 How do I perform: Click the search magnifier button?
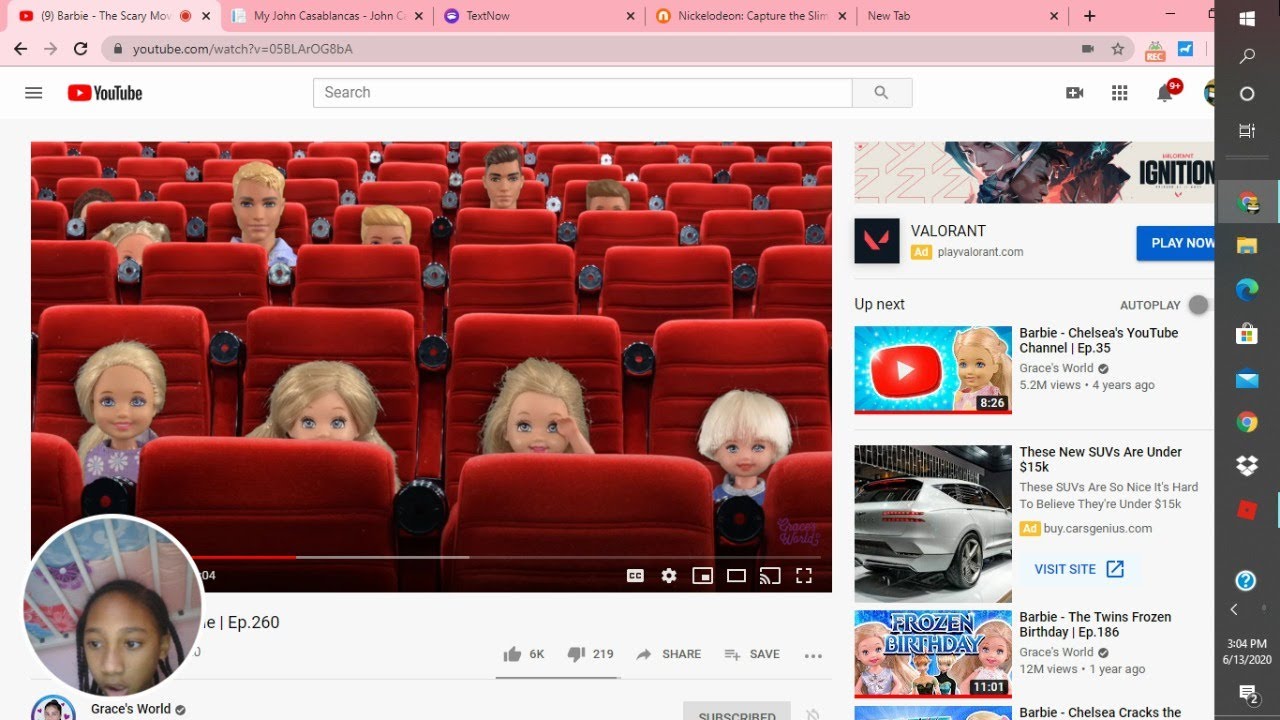(881, 93)
